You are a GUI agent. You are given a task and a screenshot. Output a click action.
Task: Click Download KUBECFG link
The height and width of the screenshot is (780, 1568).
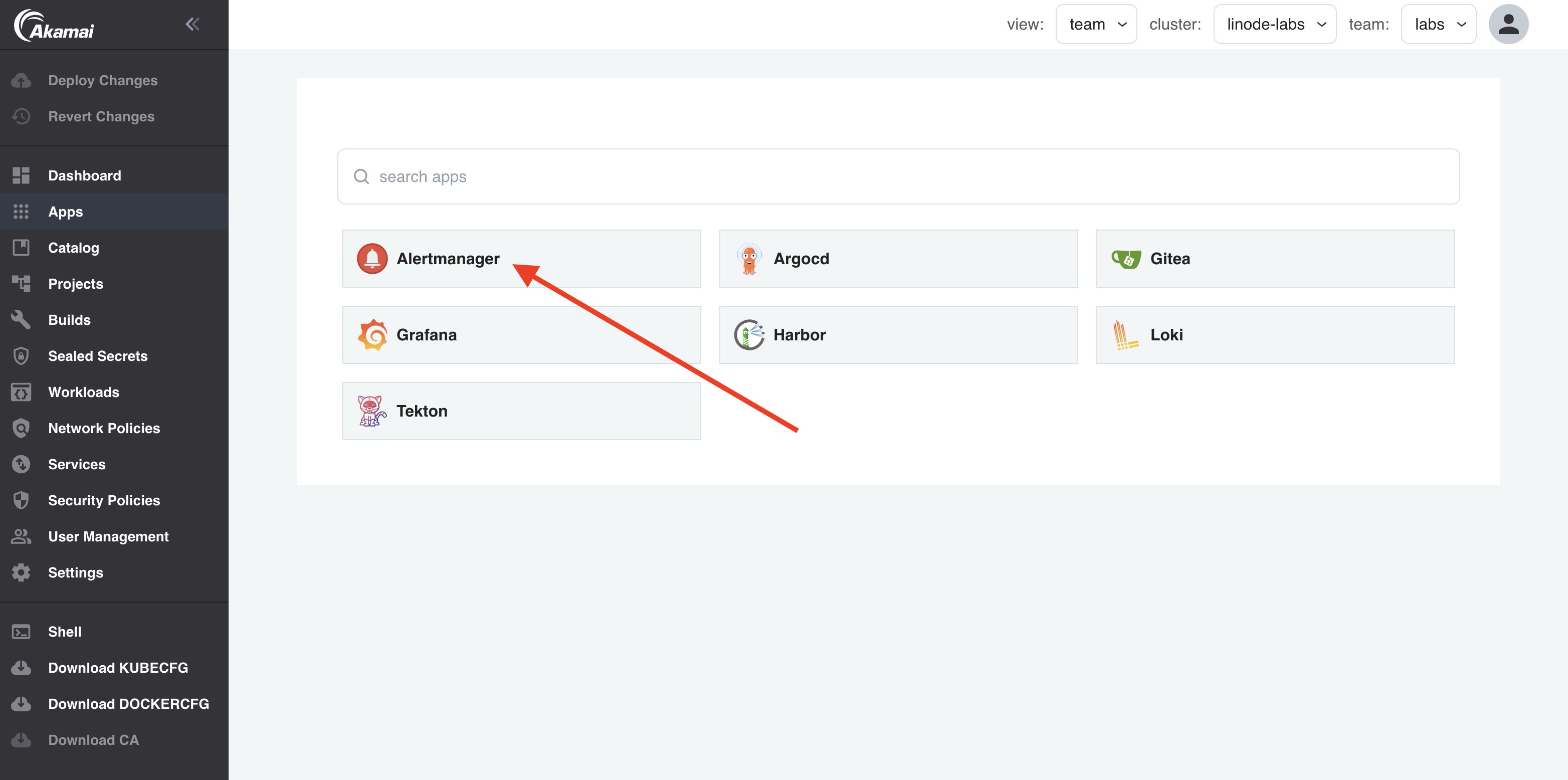[114, 668]
